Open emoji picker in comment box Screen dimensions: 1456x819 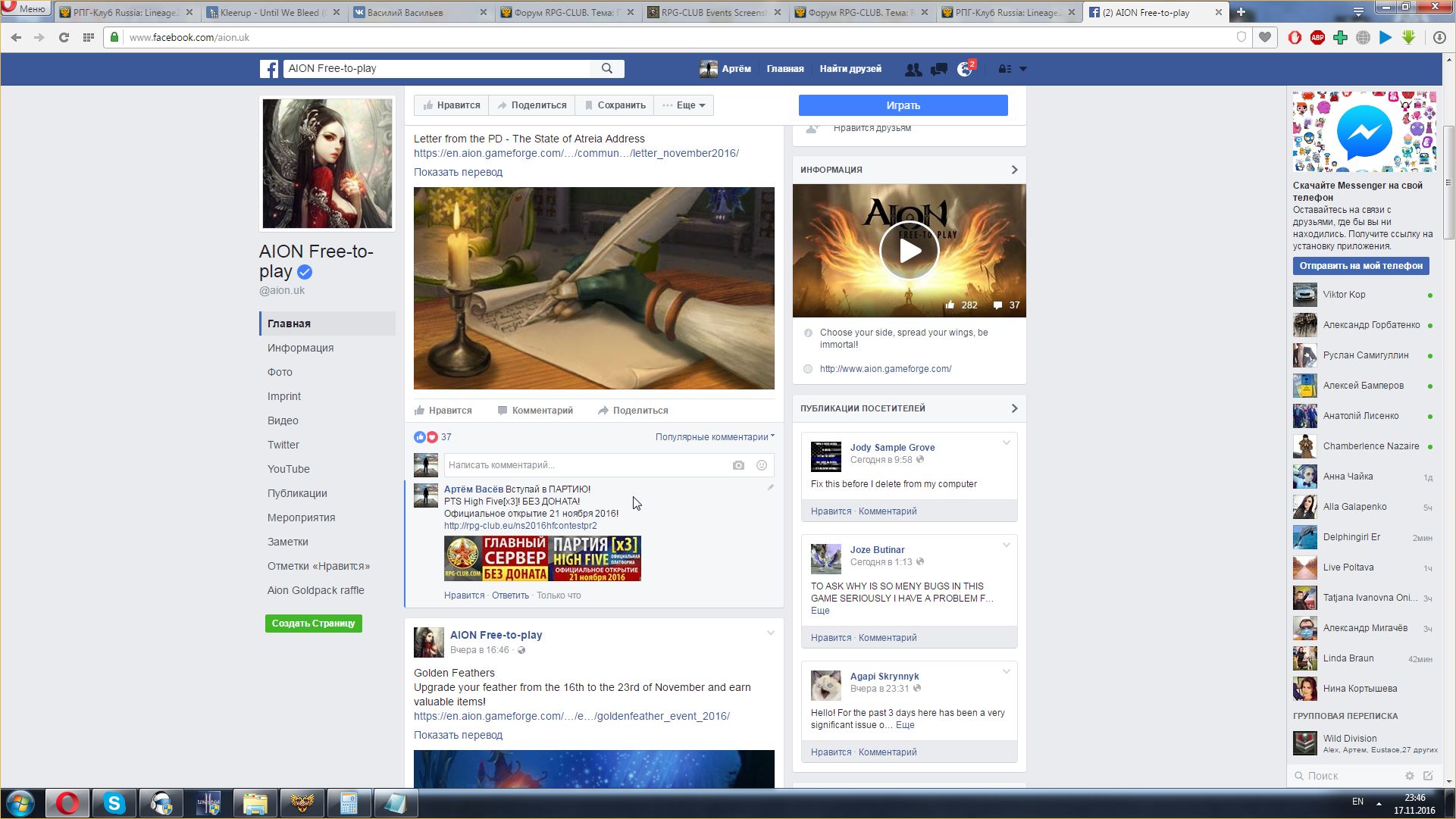[x=762, y=465]
